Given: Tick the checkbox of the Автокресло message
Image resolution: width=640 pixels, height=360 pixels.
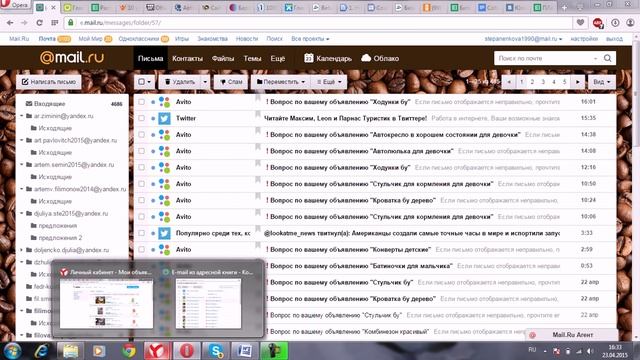Looking at the screenshot, I should click(141, 135).
